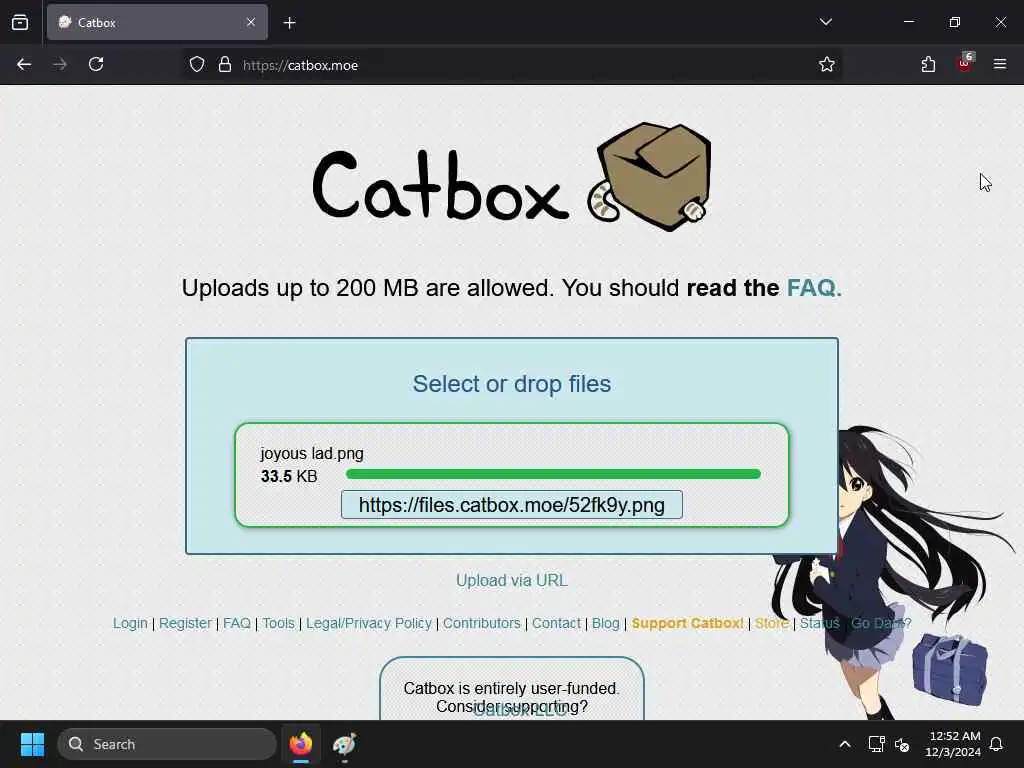Open the Windows Start menu
1024x768 pixels.
pyautogui.click(x=32, y=744)
